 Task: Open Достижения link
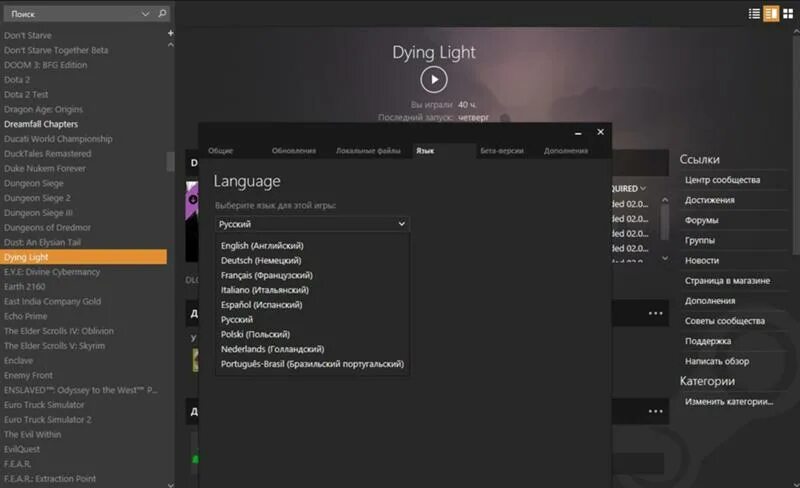point(710,200)
